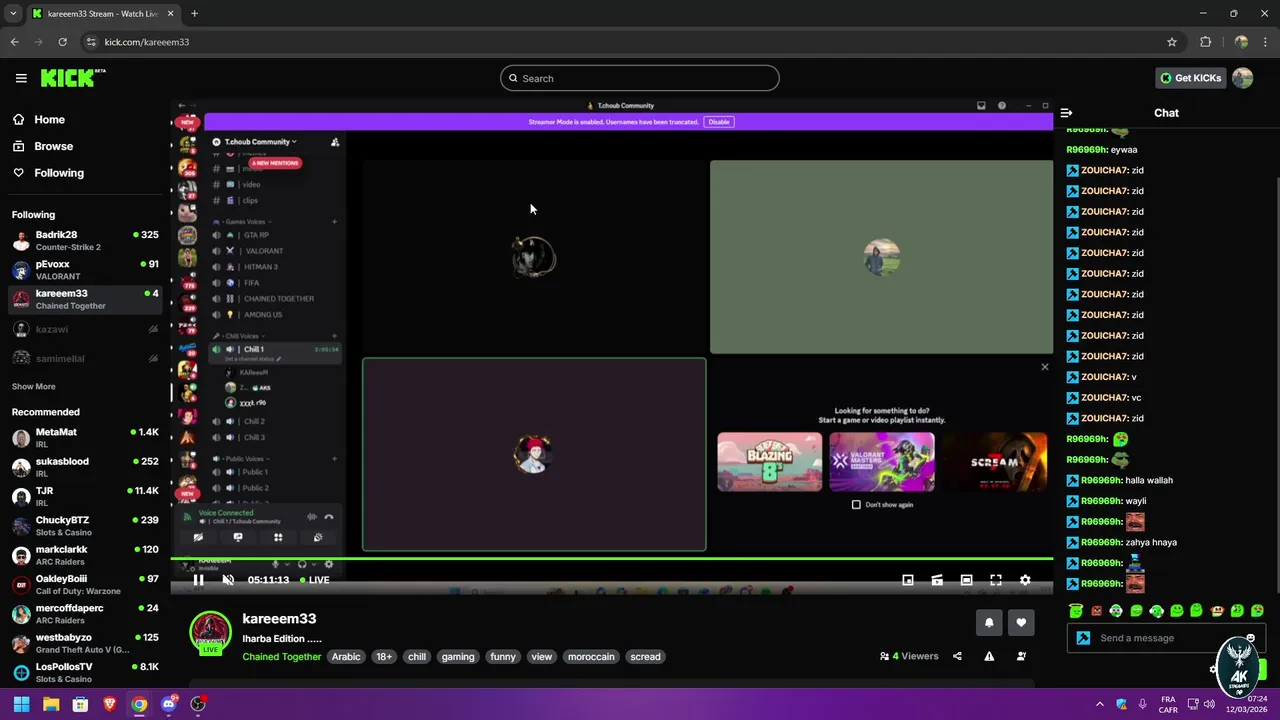1280x720 pixels.
Task: Toggle fullscreen on the player
Action: pyautogui.click(x=996, y=580)
